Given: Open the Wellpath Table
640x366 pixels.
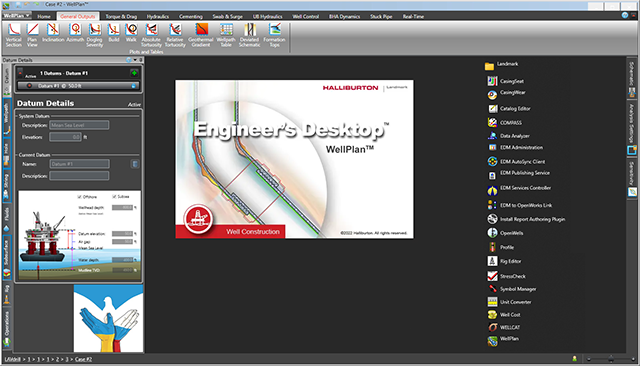Looking at the screenshot, I should [226, 35].
